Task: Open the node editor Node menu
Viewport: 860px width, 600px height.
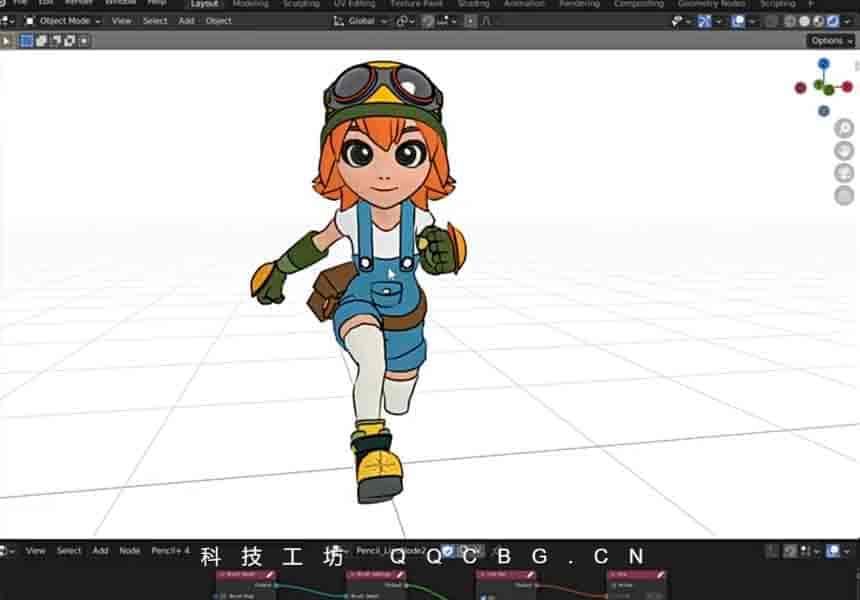Action: [x=129, y=550]
